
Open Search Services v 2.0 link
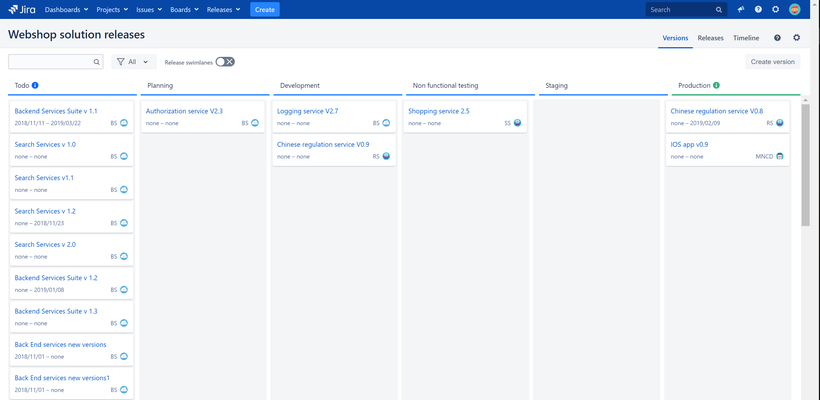[x=45, y=245]
